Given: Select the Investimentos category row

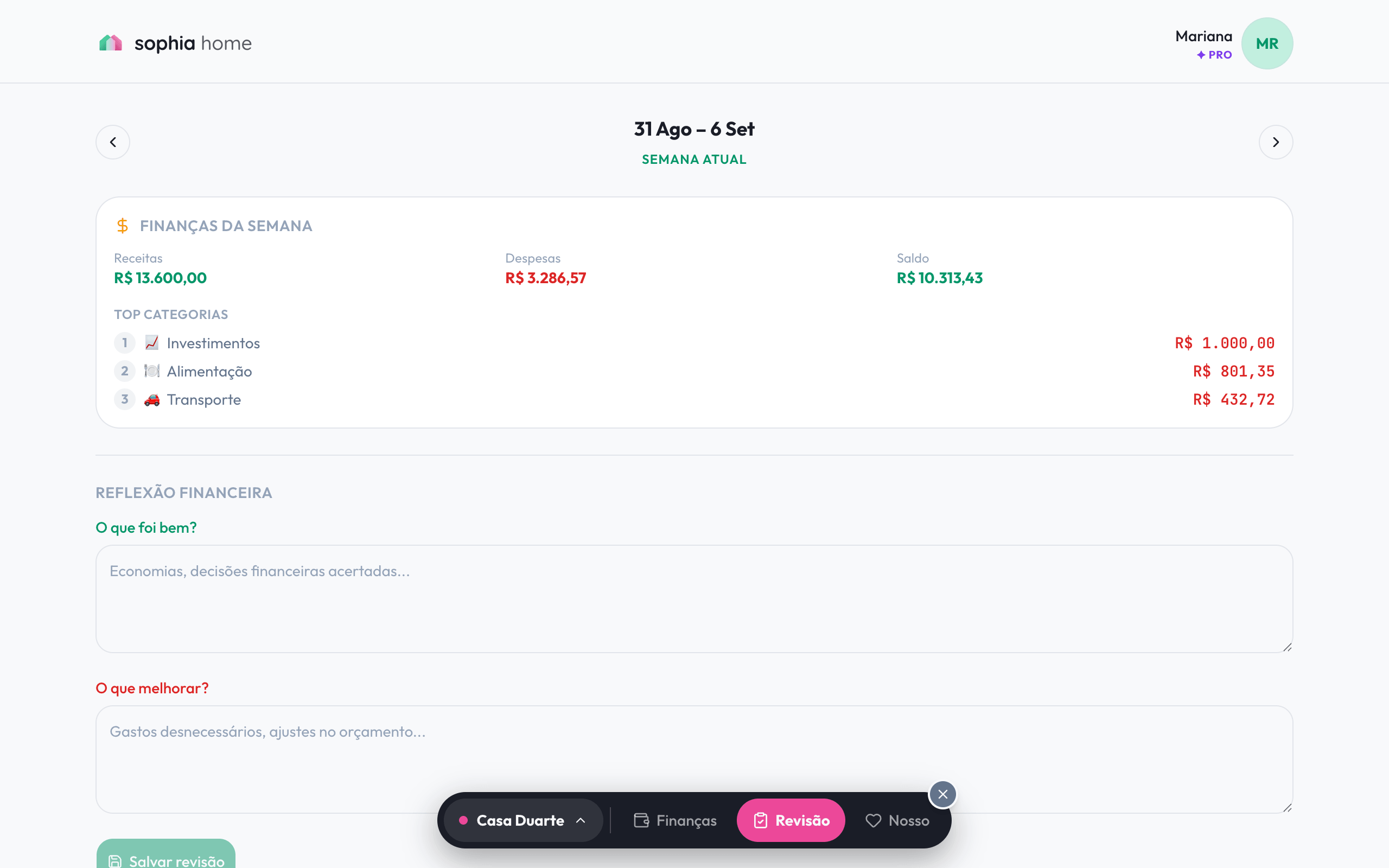Looking at the screenshot, I should click(694, 343).
